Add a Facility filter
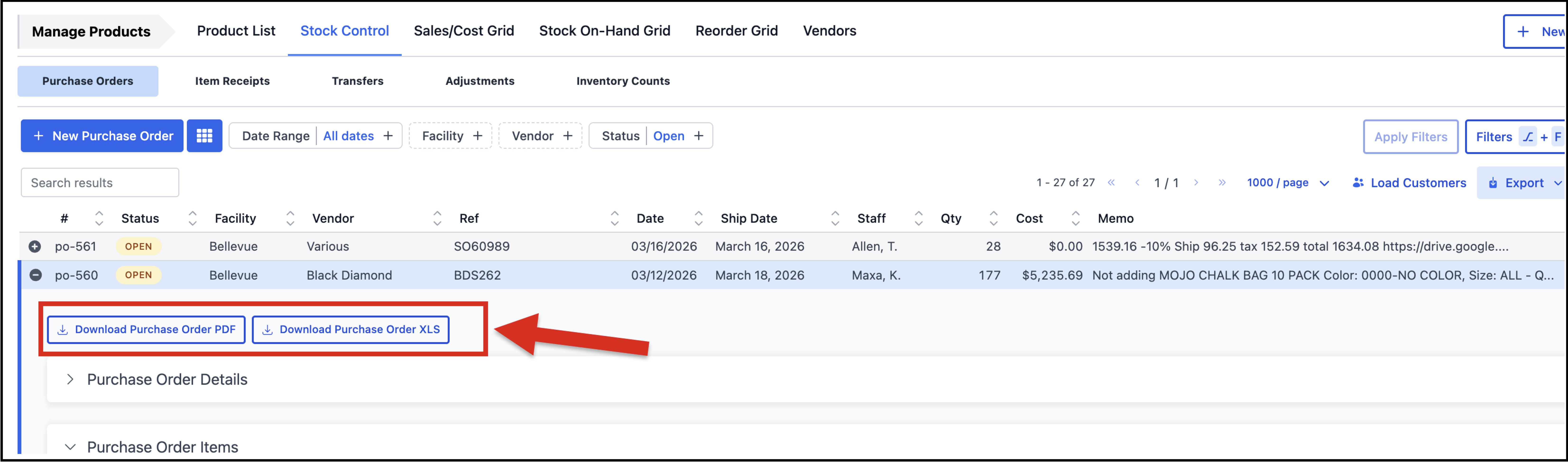Image resolution: width=1568 pixels, height=462 pixels. pos(450,136)
